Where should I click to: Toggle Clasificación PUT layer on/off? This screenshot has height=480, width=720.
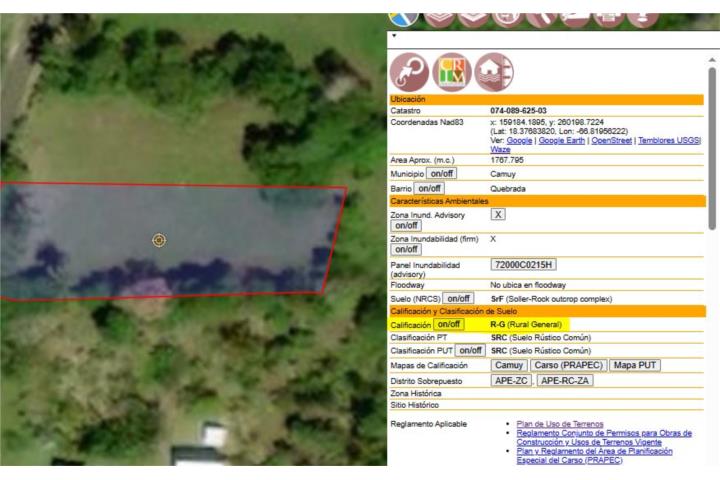pos(470,350)
